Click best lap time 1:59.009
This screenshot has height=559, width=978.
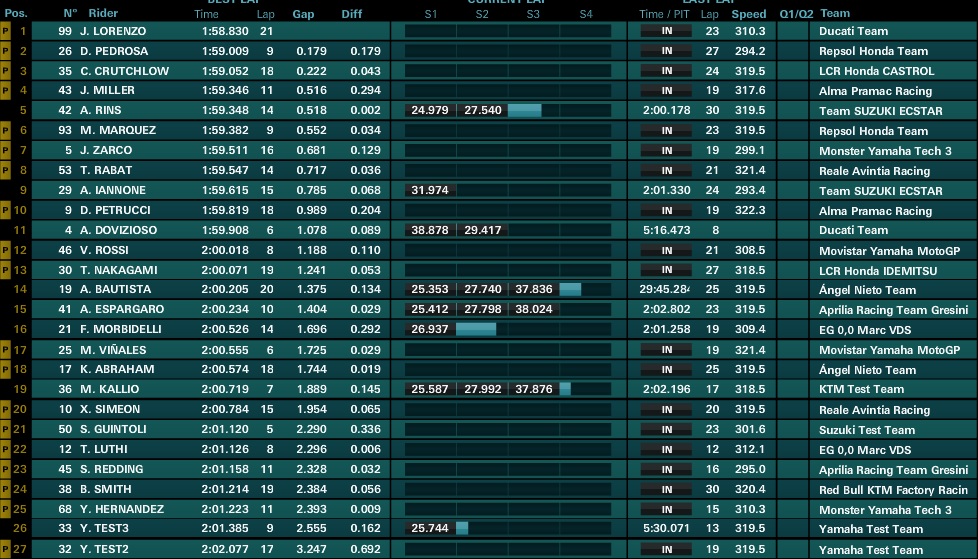coord(225,51)
